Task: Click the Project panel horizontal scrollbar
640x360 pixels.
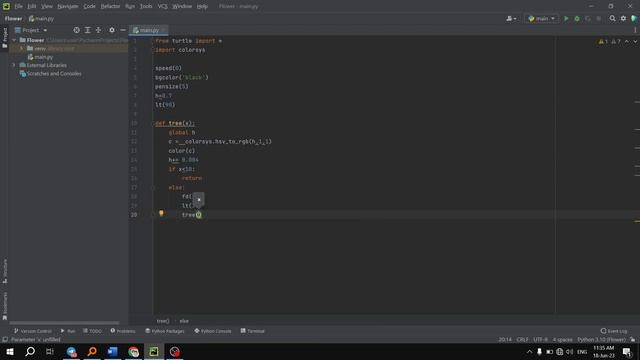Action: [x=64, y=323]
